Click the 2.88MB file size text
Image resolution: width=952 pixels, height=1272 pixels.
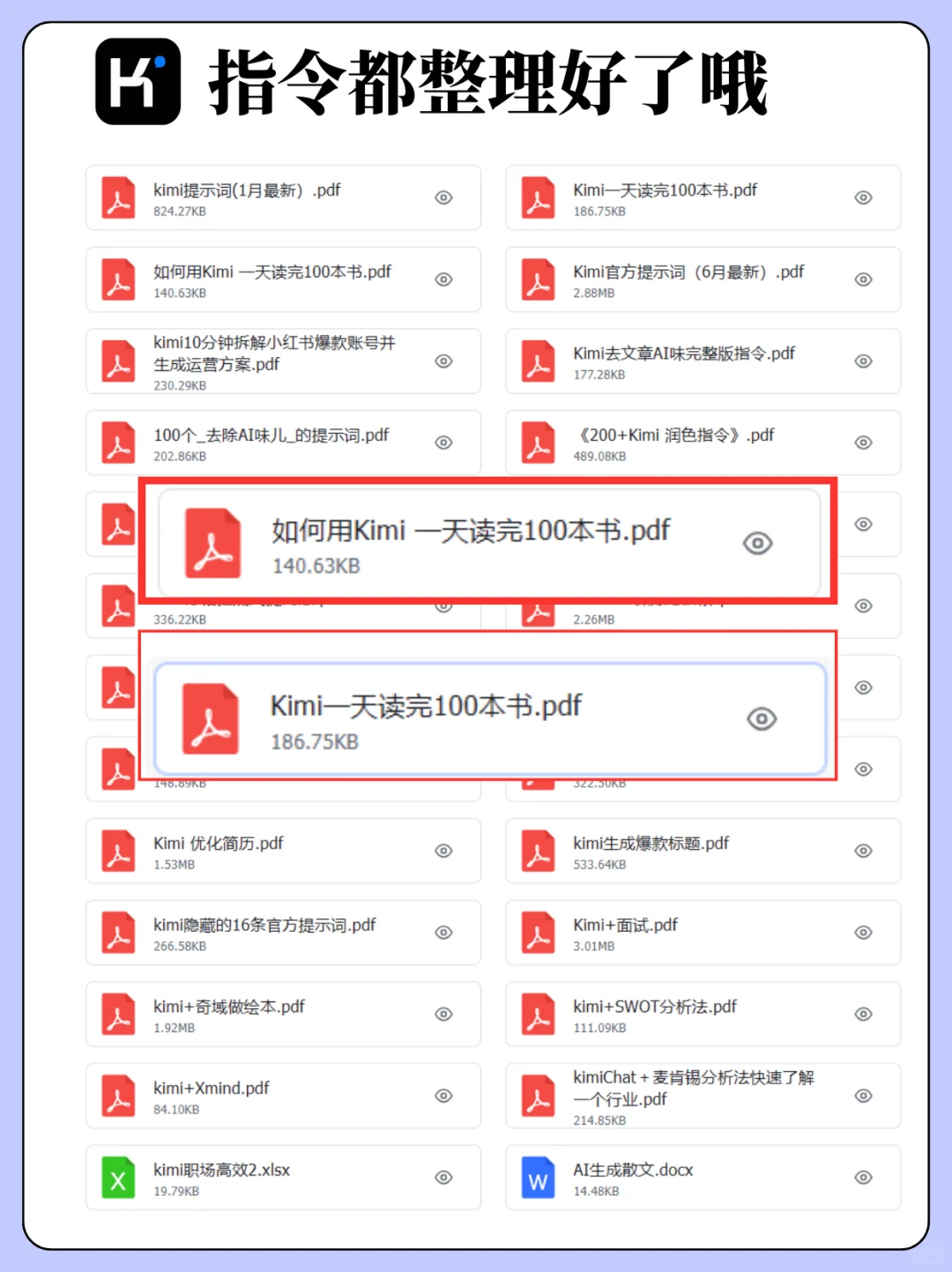tap(594, 294)
